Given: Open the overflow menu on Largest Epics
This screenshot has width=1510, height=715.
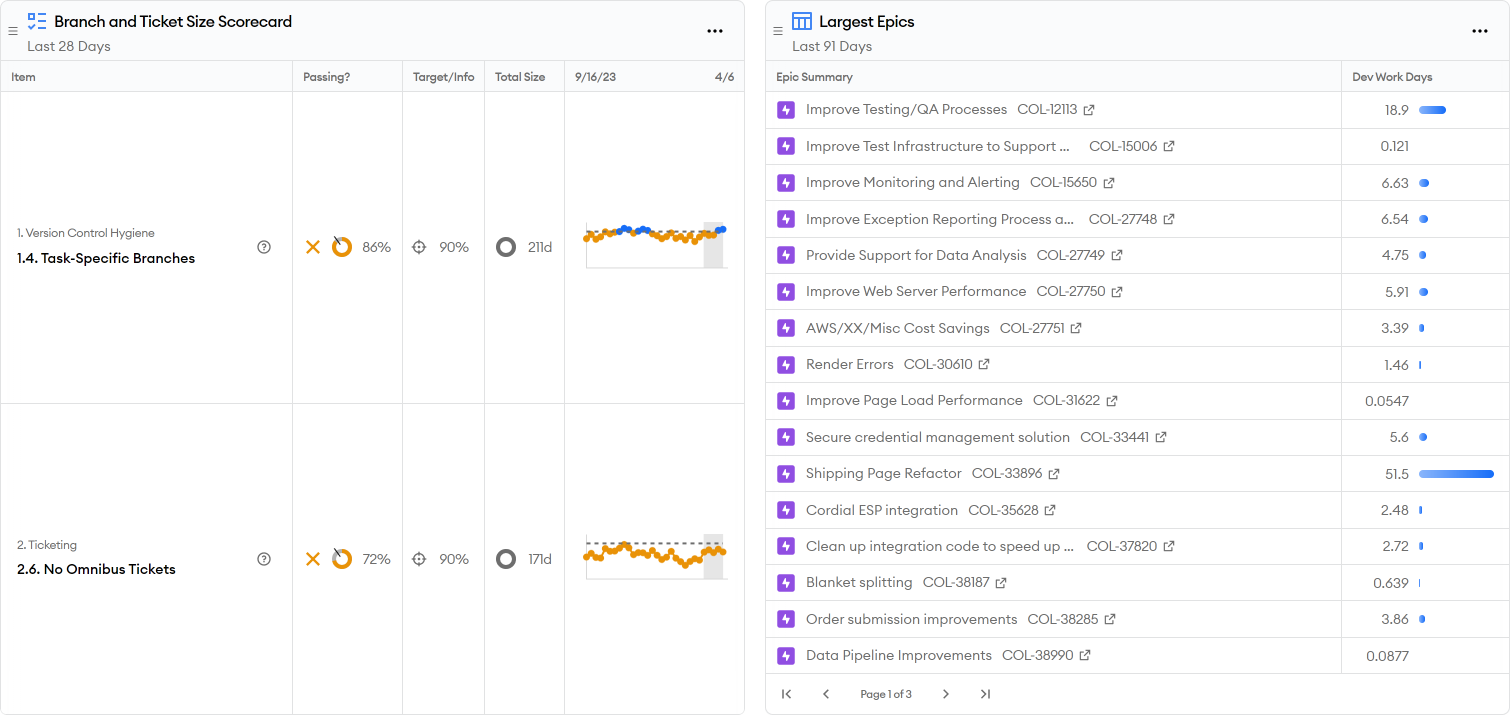Looking at the screenshot, I should point(1480,30).
